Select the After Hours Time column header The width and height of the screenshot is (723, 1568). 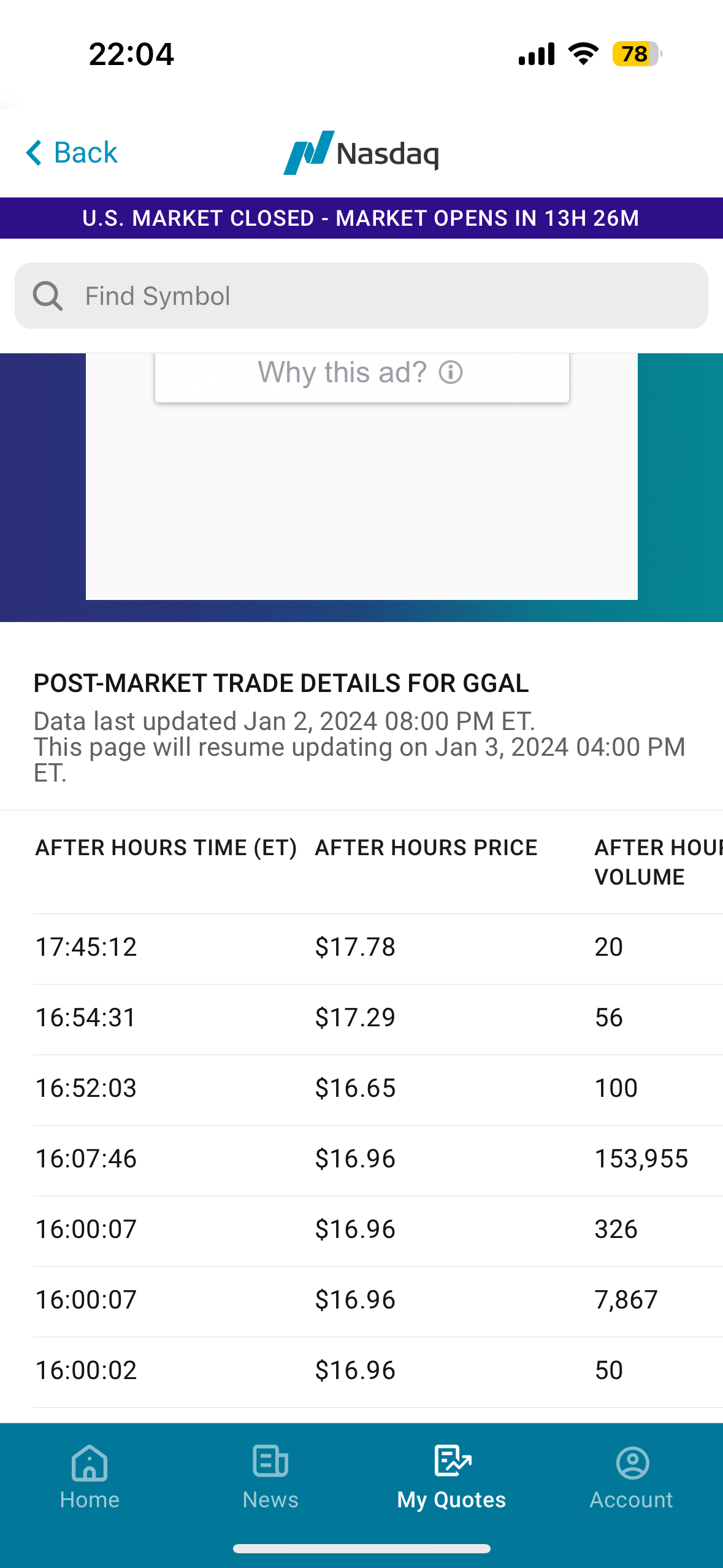166,847
